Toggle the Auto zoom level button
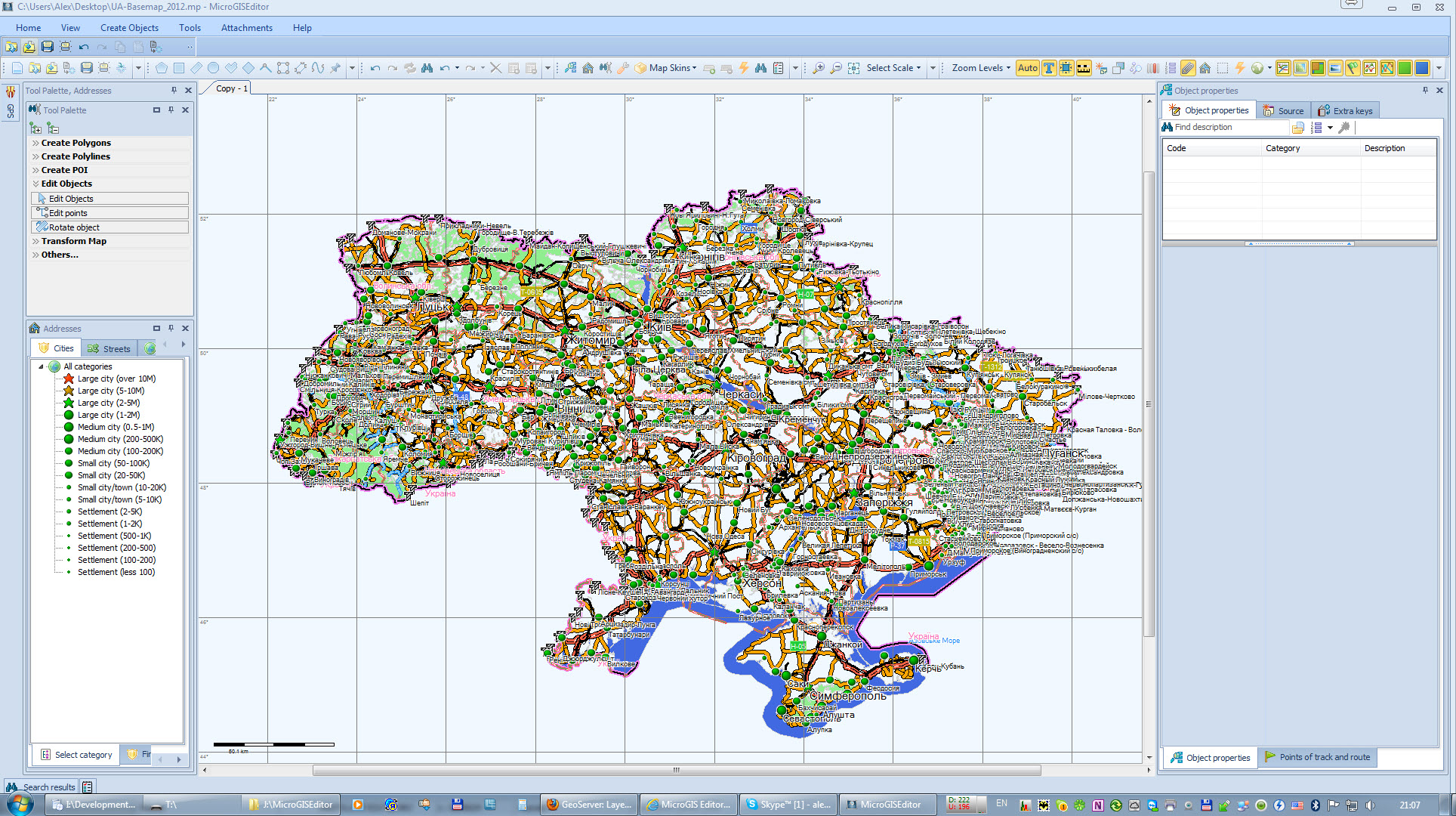The height and width of the screenshot is (816, 1456). (x=1027, y=68)
